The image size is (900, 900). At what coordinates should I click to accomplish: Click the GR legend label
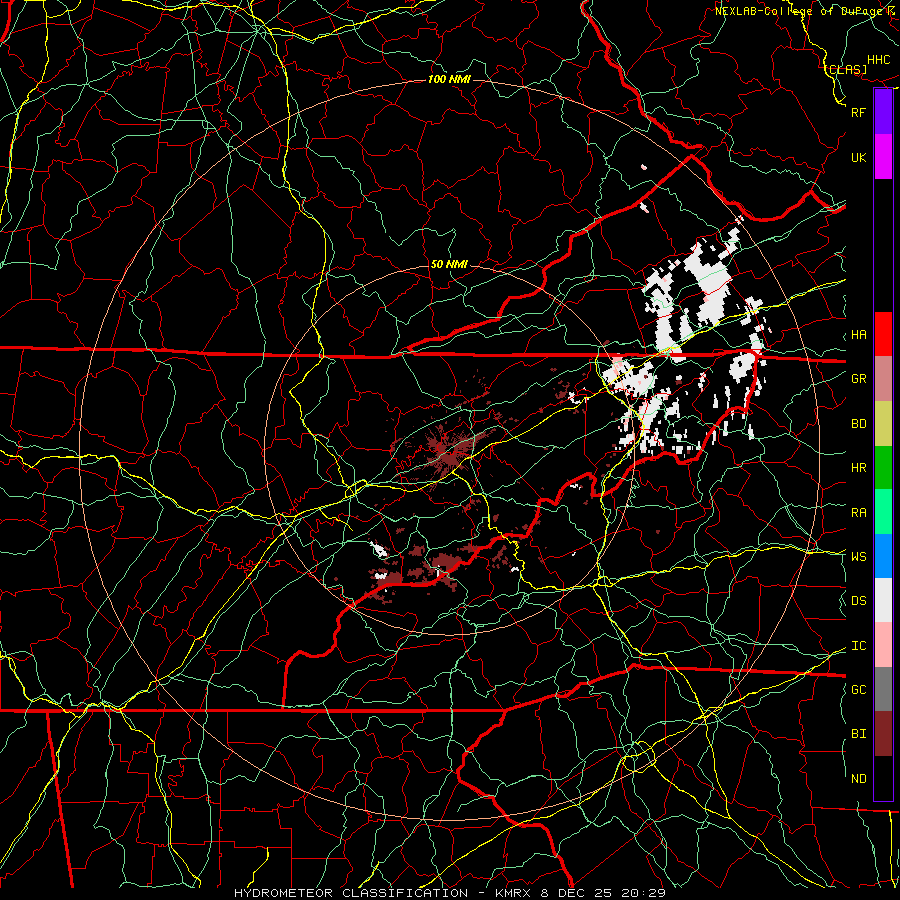(x=858, y=378)
